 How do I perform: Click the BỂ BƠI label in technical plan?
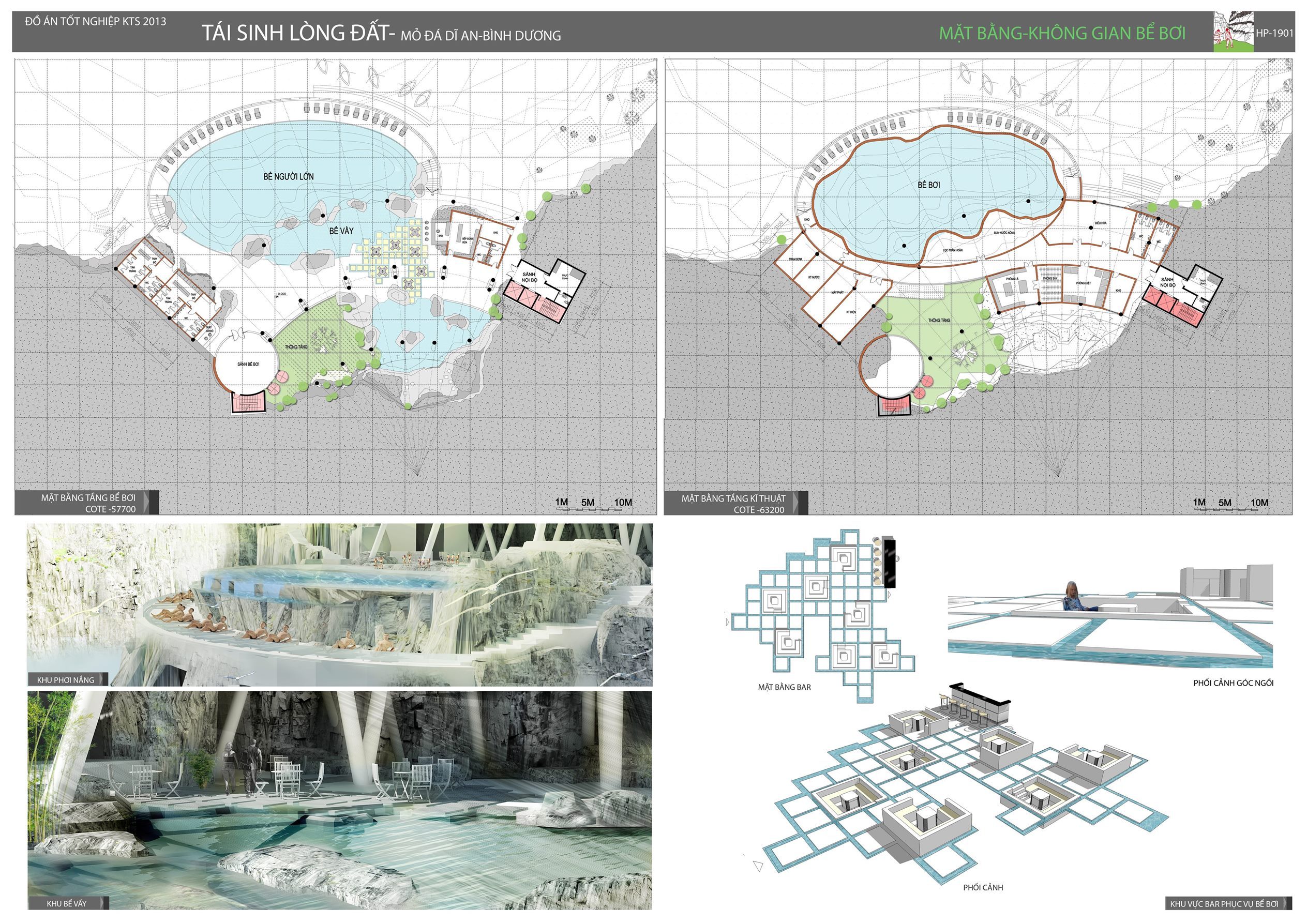click(928, 185)
